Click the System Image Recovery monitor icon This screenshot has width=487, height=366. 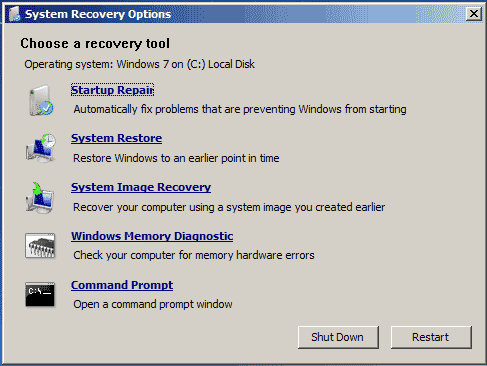tap(40, 198)
